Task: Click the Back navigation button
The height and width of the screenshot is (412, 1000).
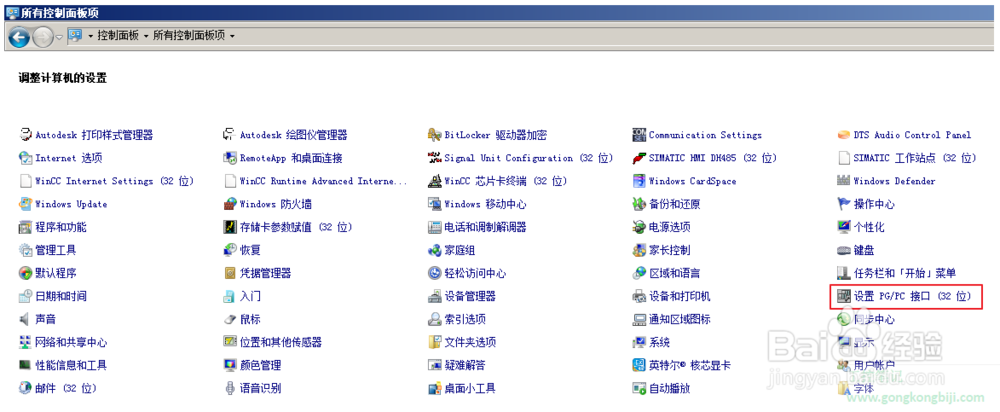Action: [x=18, y=38]
